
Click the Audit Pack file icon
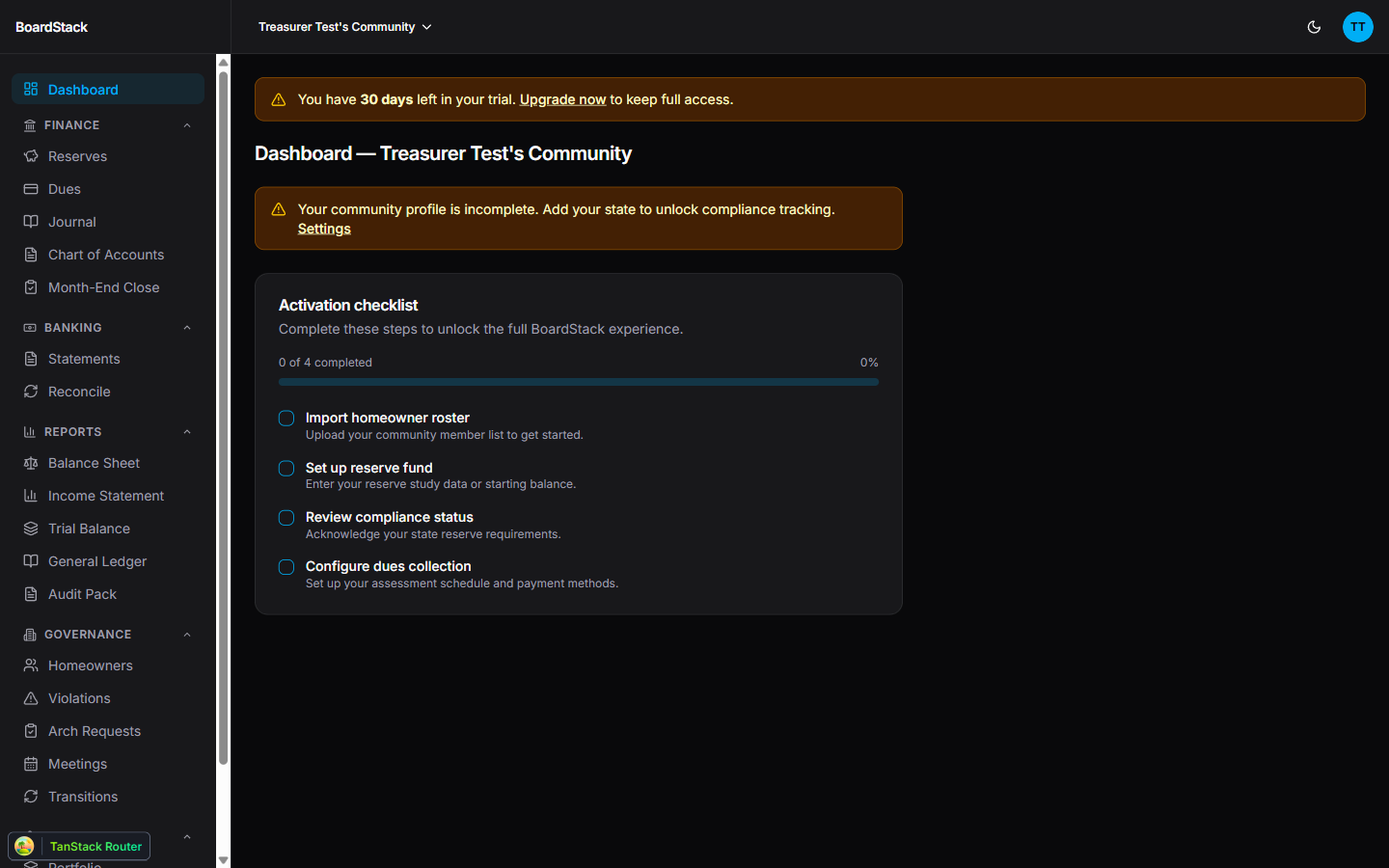[x=31, y=594]
